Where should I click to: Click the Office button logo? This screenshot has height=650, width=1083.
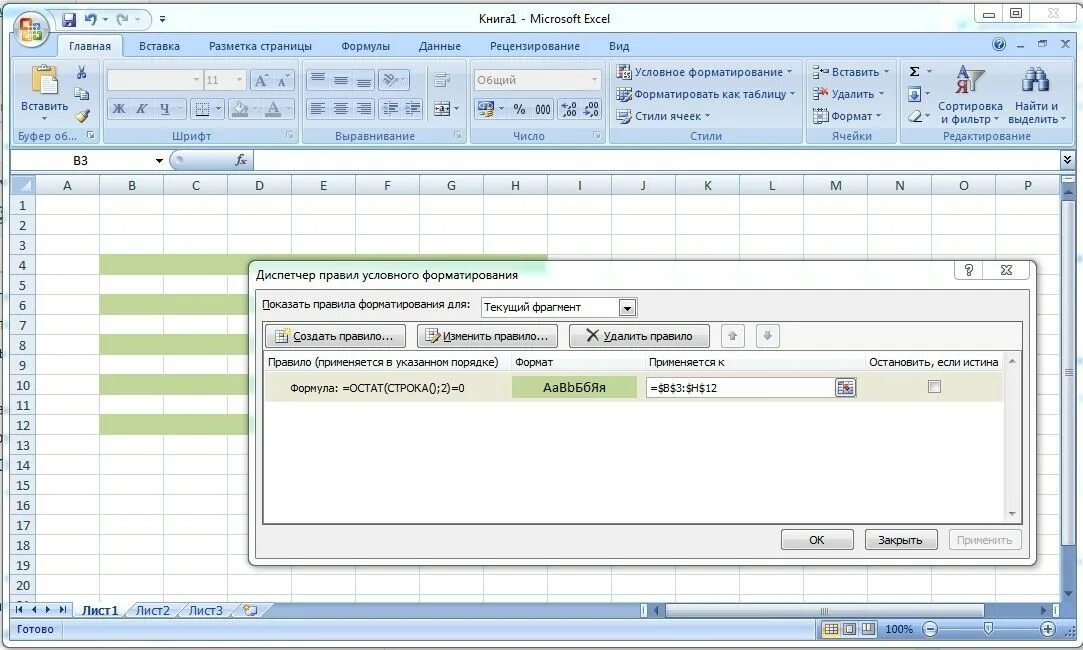point(31,29)
